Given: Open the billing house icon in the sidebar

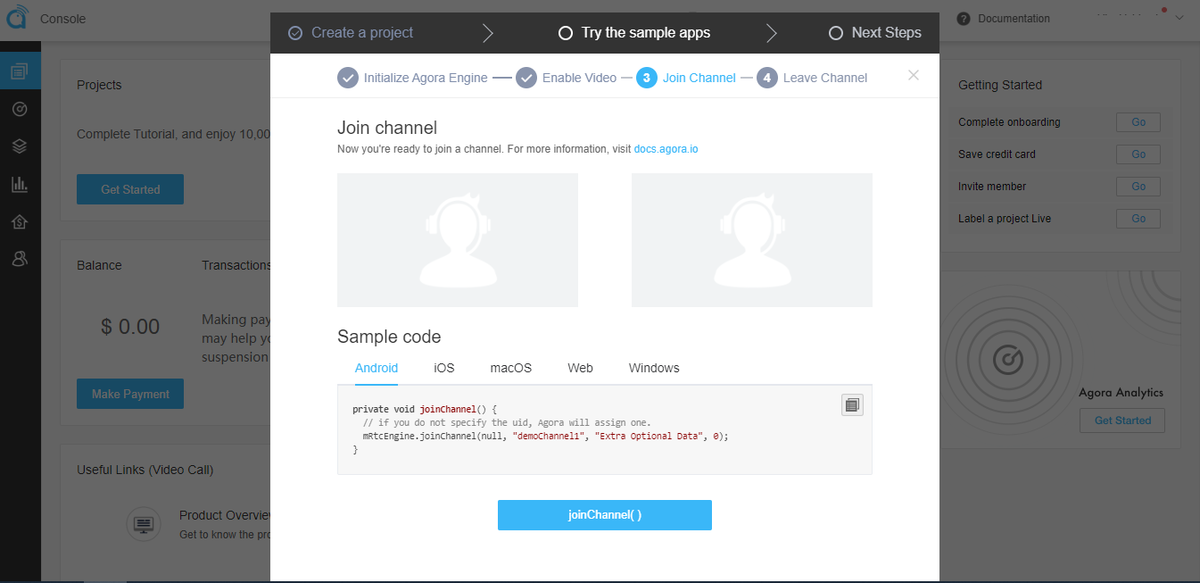Looking at the screenshot, I should point(19,221).
